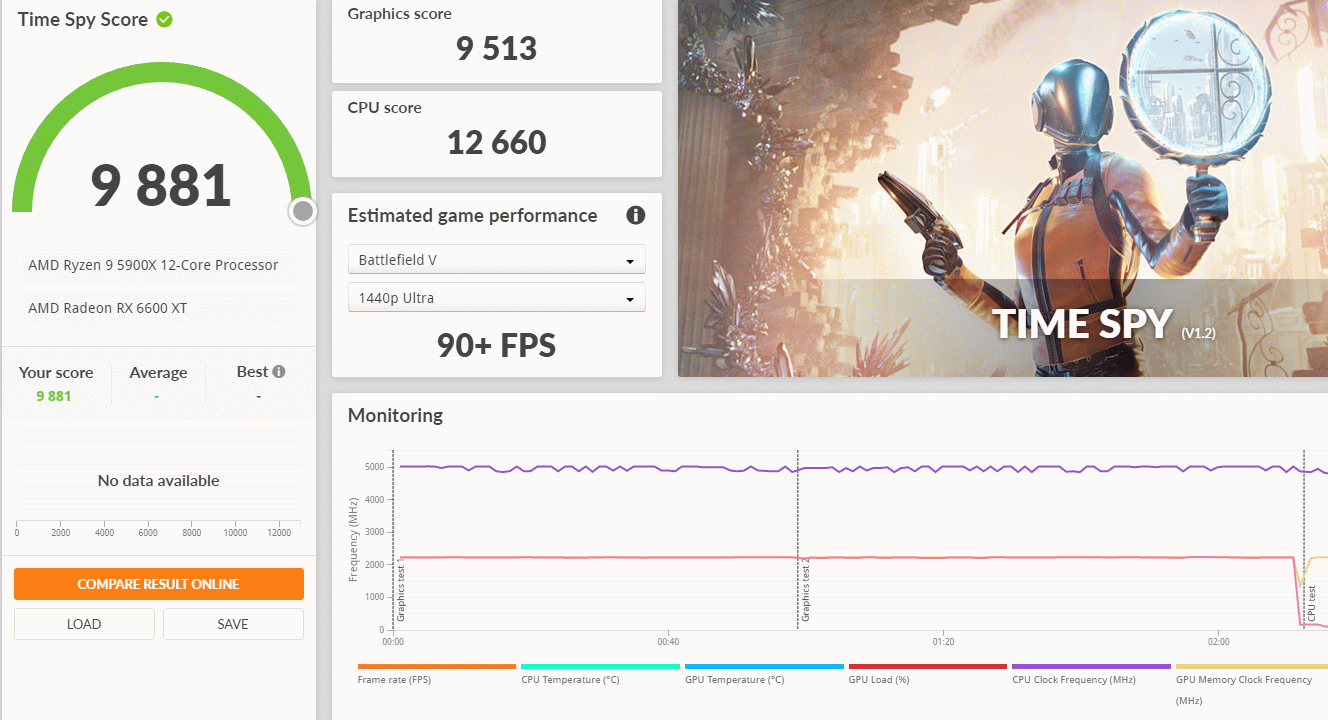Open the Battlefield V game dropdown

pos(496,260)
